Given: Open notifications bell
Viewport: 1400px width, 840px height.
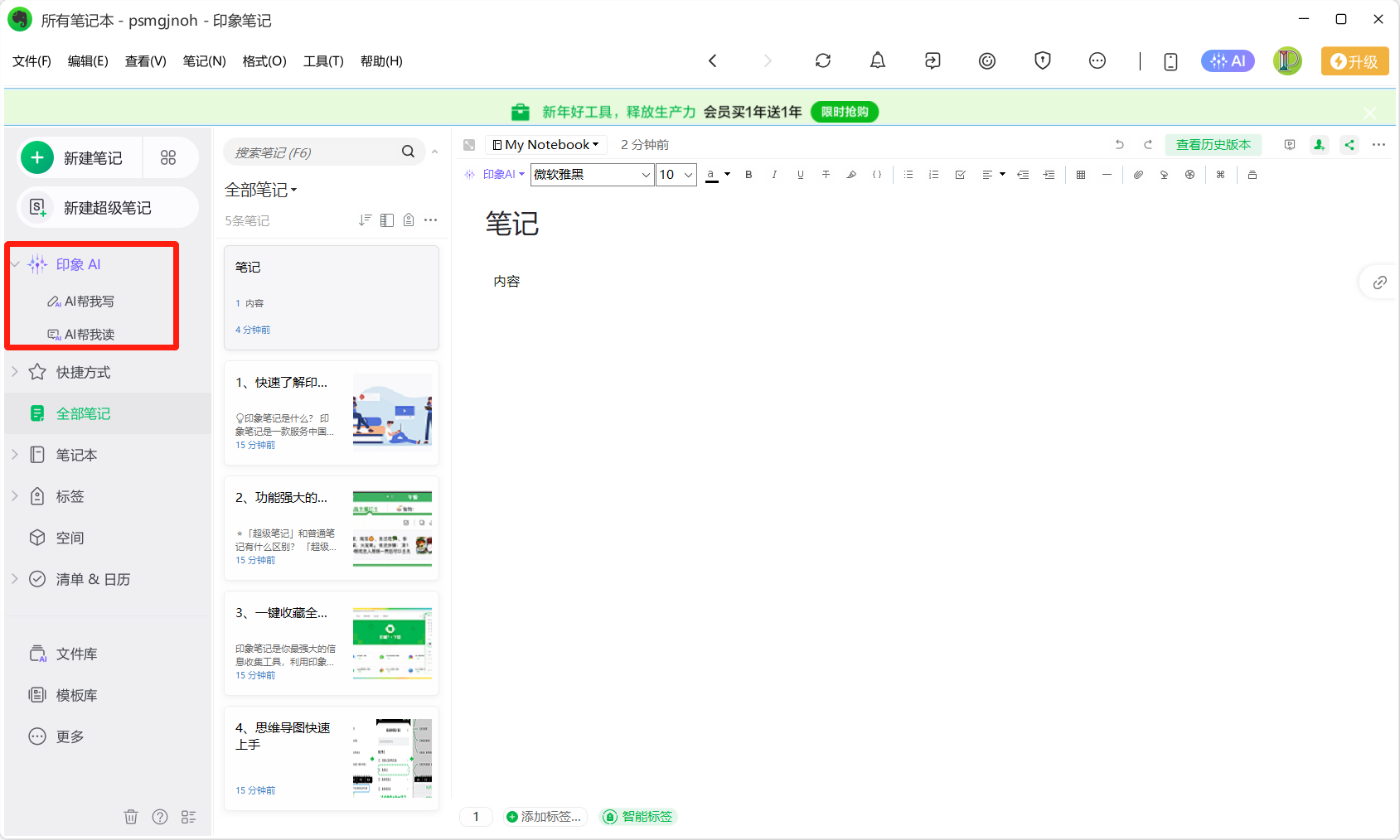Looking at the screenshot, I should pos(877,60).
